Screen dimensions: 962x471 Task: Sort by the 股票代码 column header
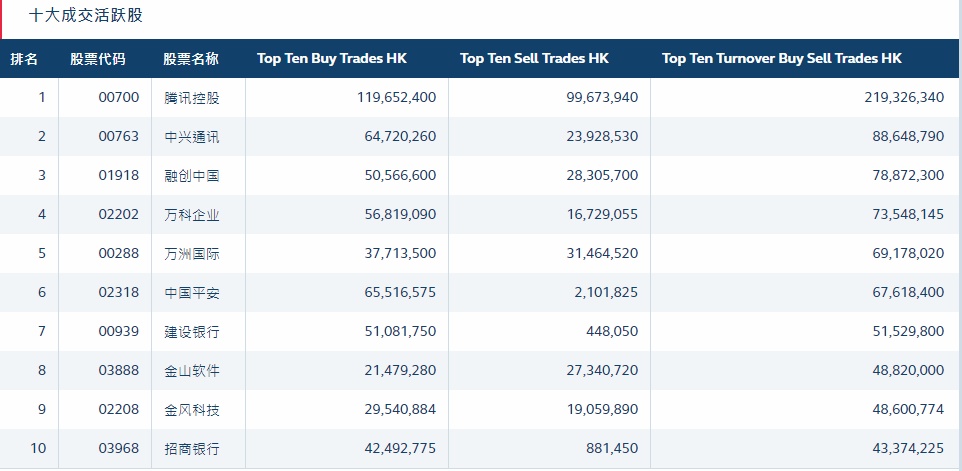[x=98, y=59]
